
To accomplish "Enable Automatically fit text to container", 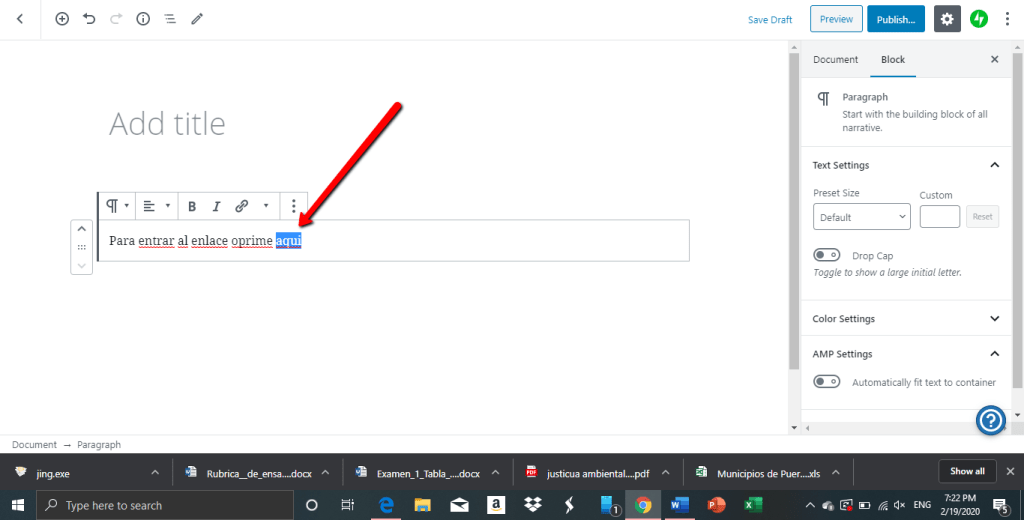I will pos(826,382).
